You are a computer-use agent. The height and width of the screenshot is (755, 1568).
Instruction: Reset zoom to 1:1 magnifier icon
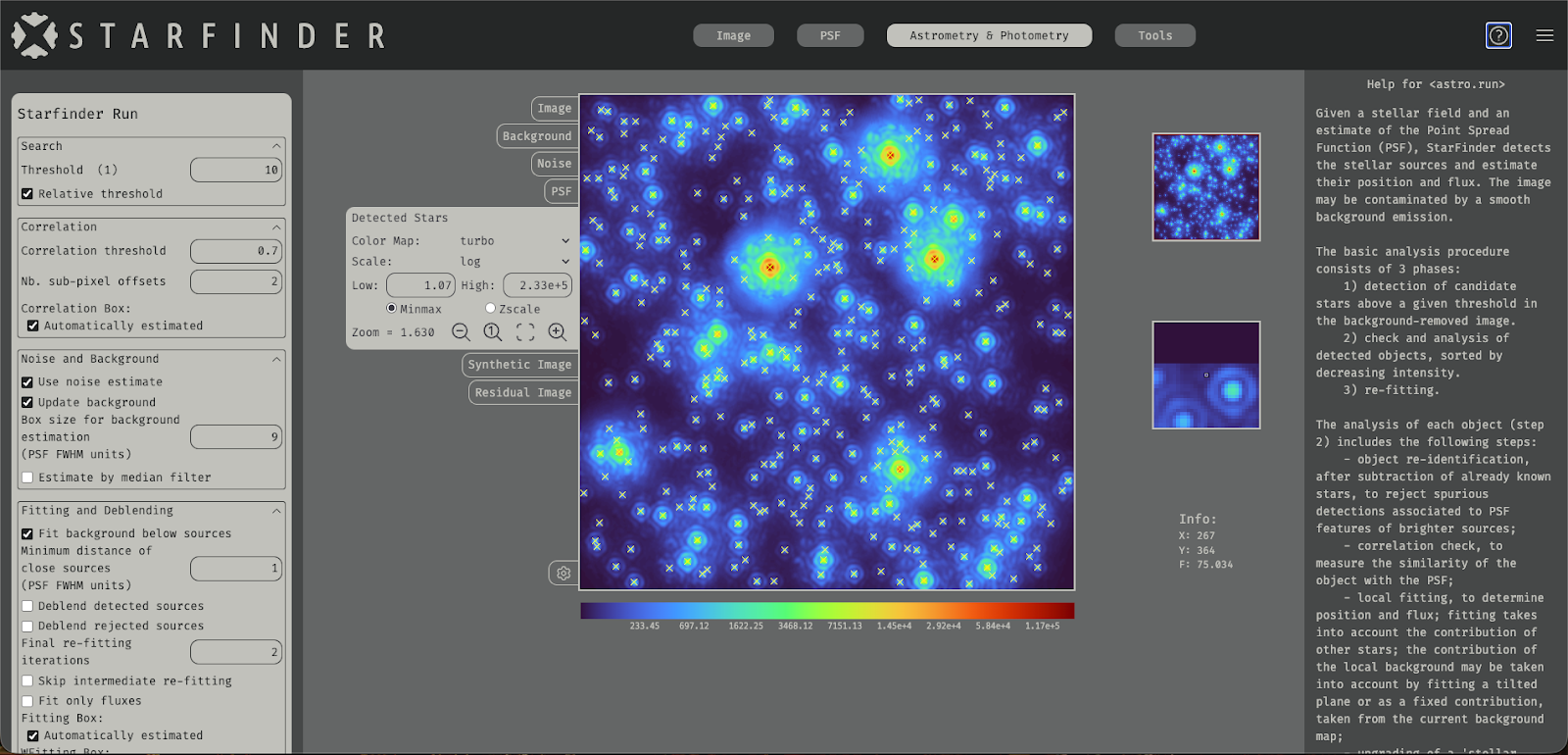(493, 332)
